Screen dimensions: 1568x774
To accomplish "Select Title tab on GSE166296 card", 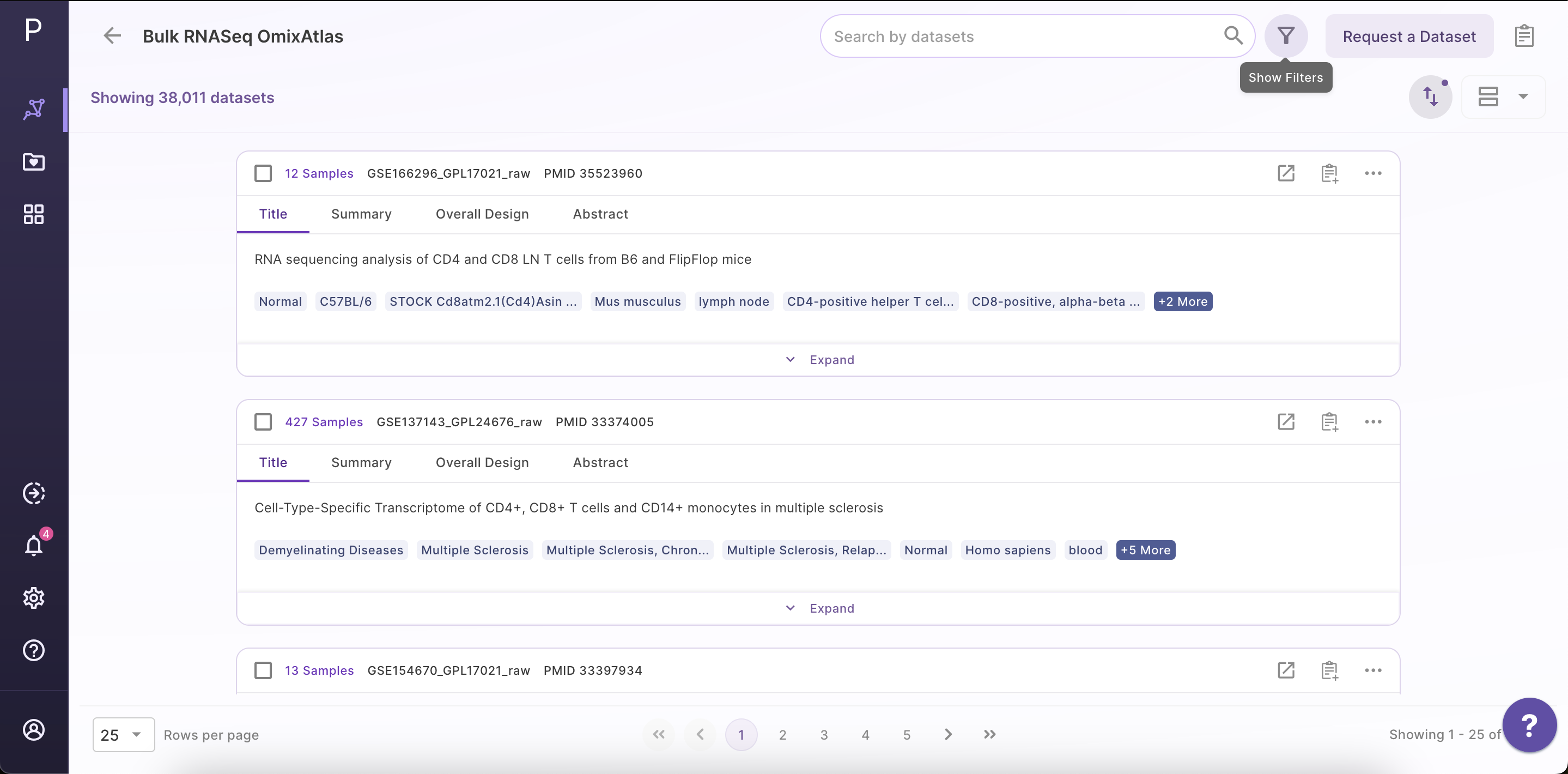I will pyautogui.click(x=273, y=214).
